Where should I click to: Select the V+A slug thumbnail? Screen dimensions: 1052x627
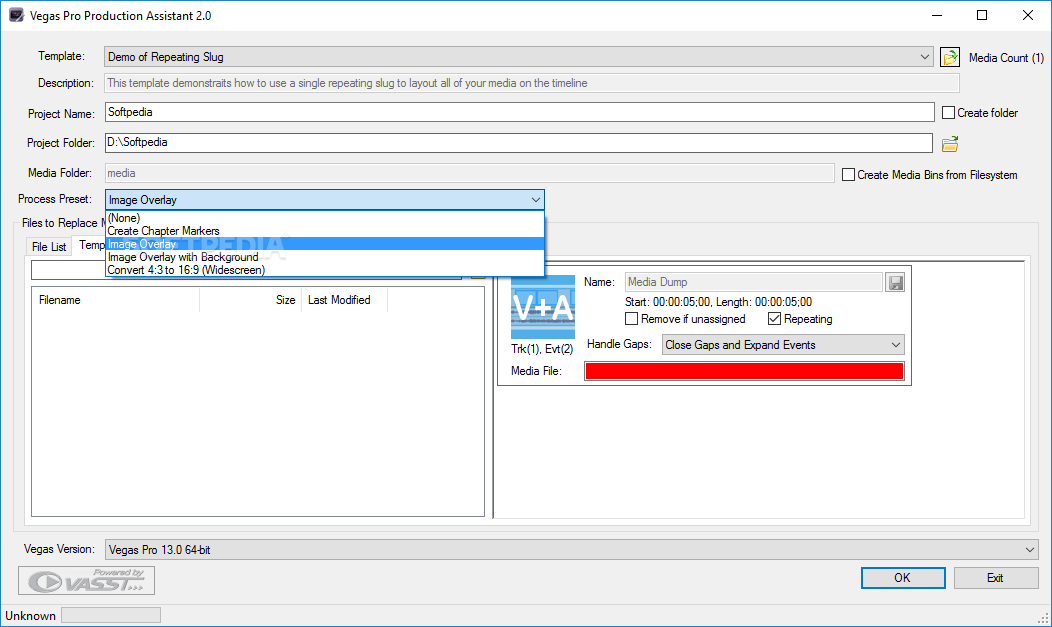pyautogui.click(x=543, y=306)
